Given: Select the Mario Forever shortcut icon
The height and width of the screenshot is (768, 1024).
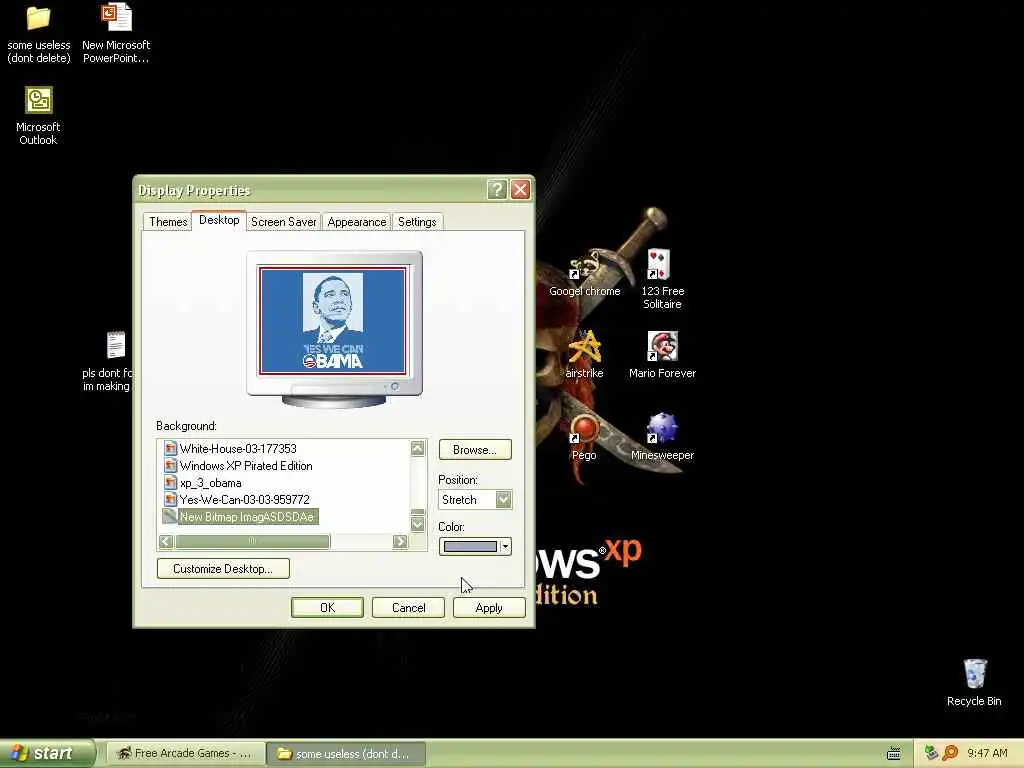Looking at the screenshot, I should click(662, 346).
